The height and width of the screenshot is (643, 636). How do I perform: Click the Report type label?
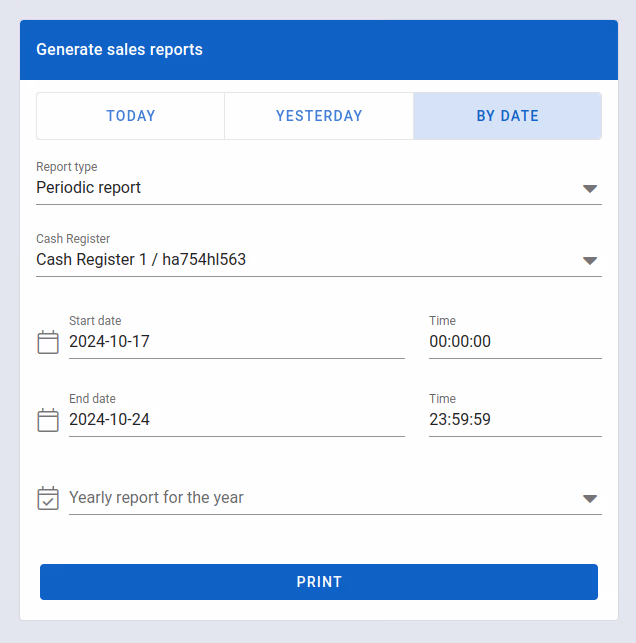click(66, 167)
